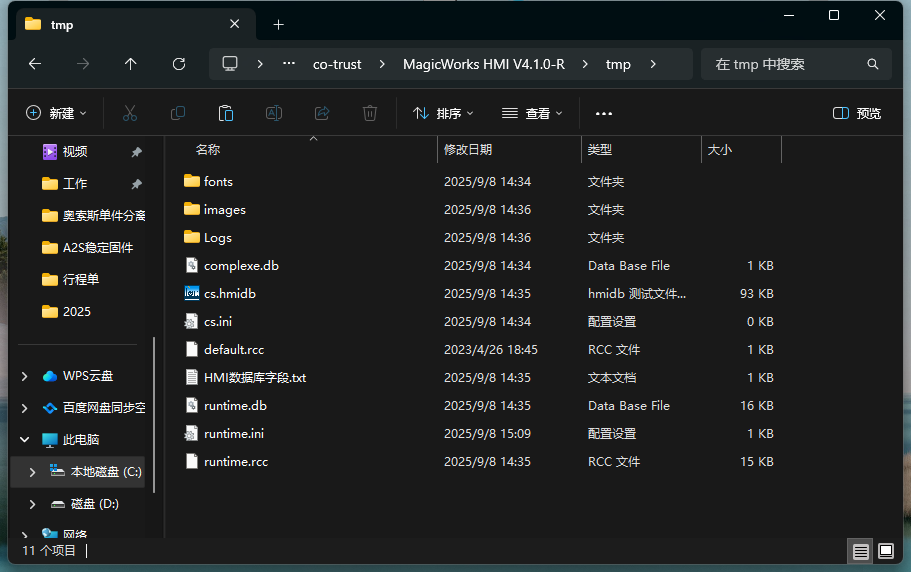
Task: Select the runtime.db file name
Action: pyautogui.click(x=235, y=405)
